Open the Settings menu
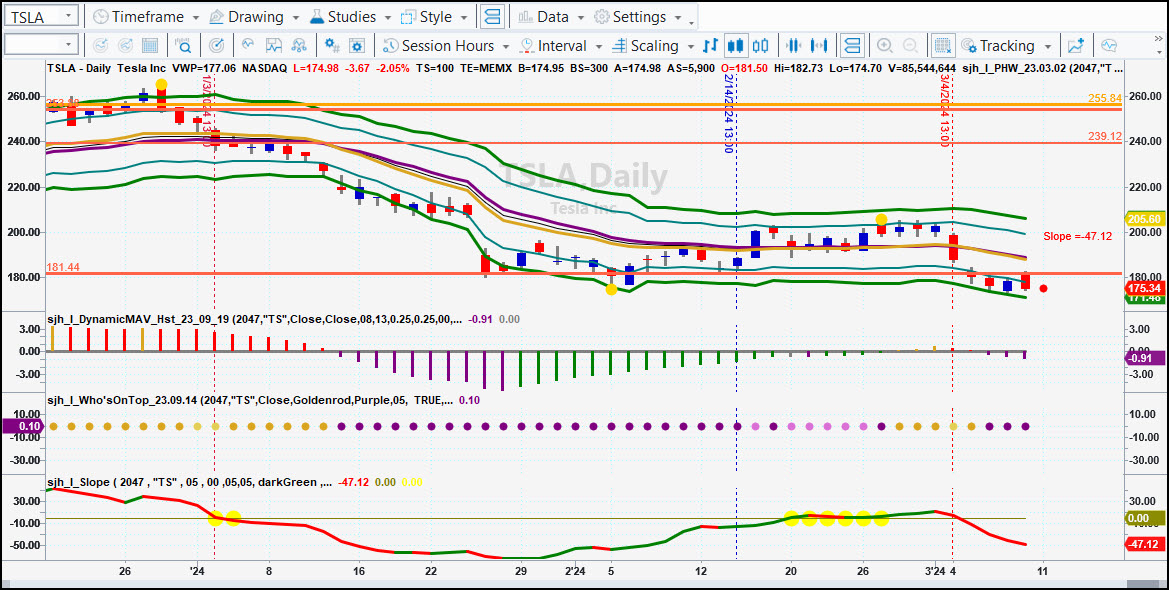This screenshot has width=1169, height=590. [x=638, y=16]
